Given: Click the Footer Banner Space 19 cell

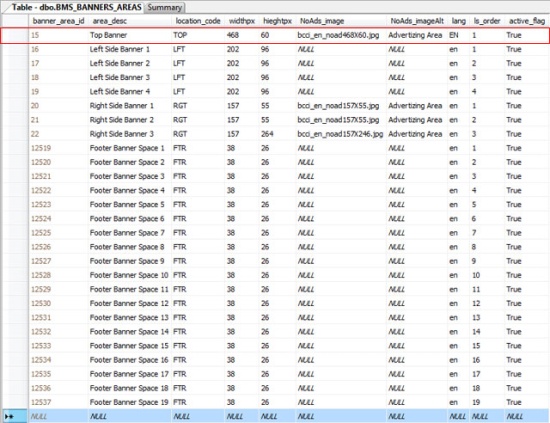Looking at the screenshot, I should [130, 402].
